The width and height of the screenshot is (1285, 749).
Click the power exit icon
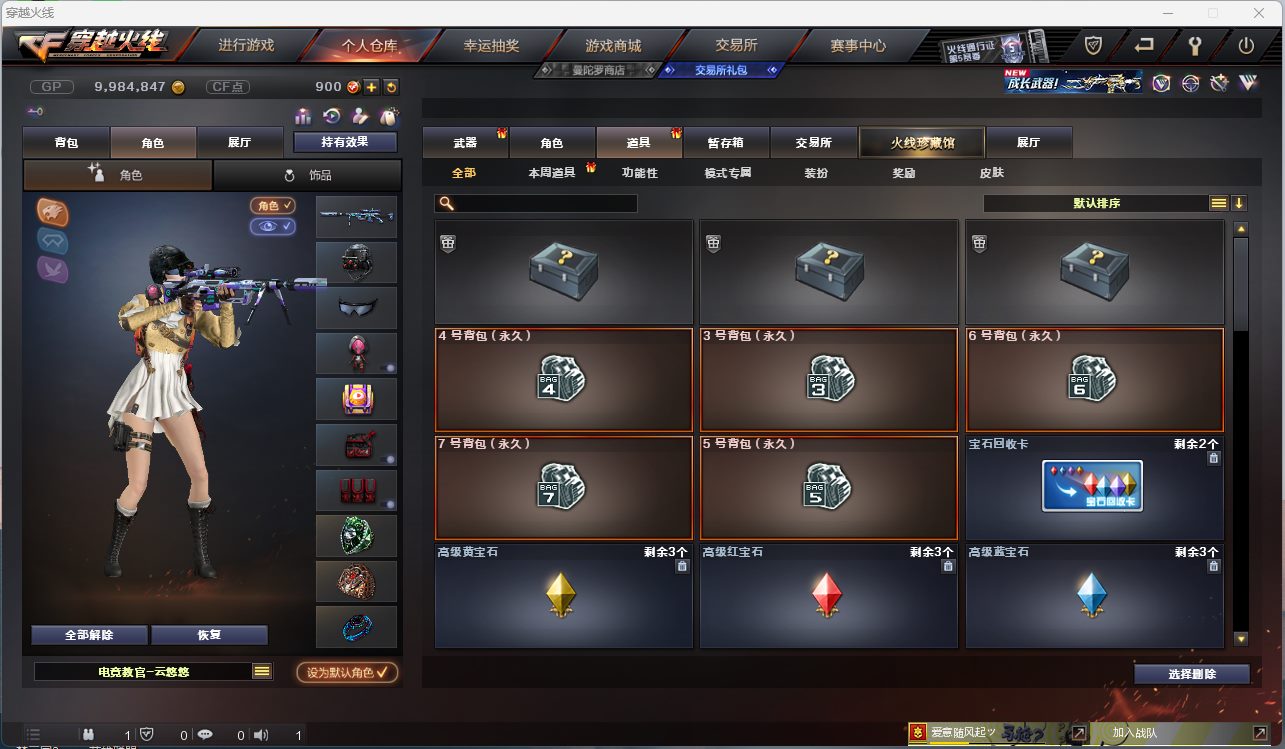pyautogui.click(x=1246, y=45)
